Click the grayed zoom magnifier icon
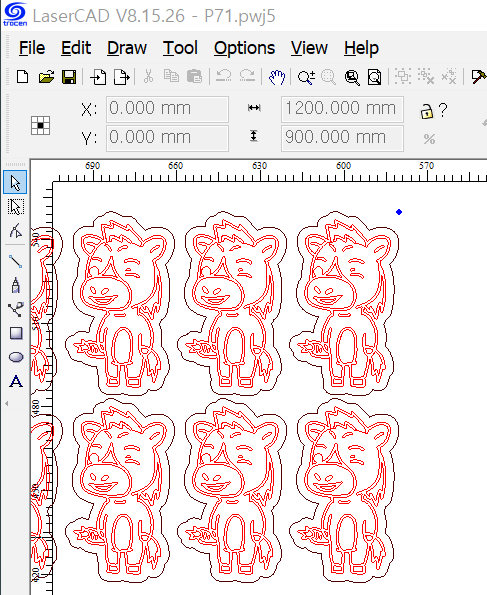This screenshot has height=595, width=487. click(329, 77)
